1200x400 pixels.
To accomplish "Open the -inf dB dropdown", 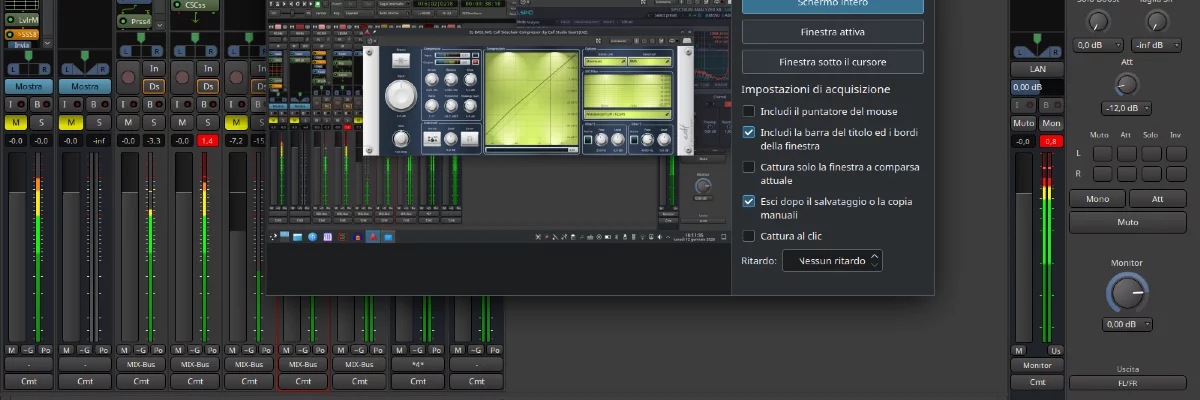I will 1159,45.
